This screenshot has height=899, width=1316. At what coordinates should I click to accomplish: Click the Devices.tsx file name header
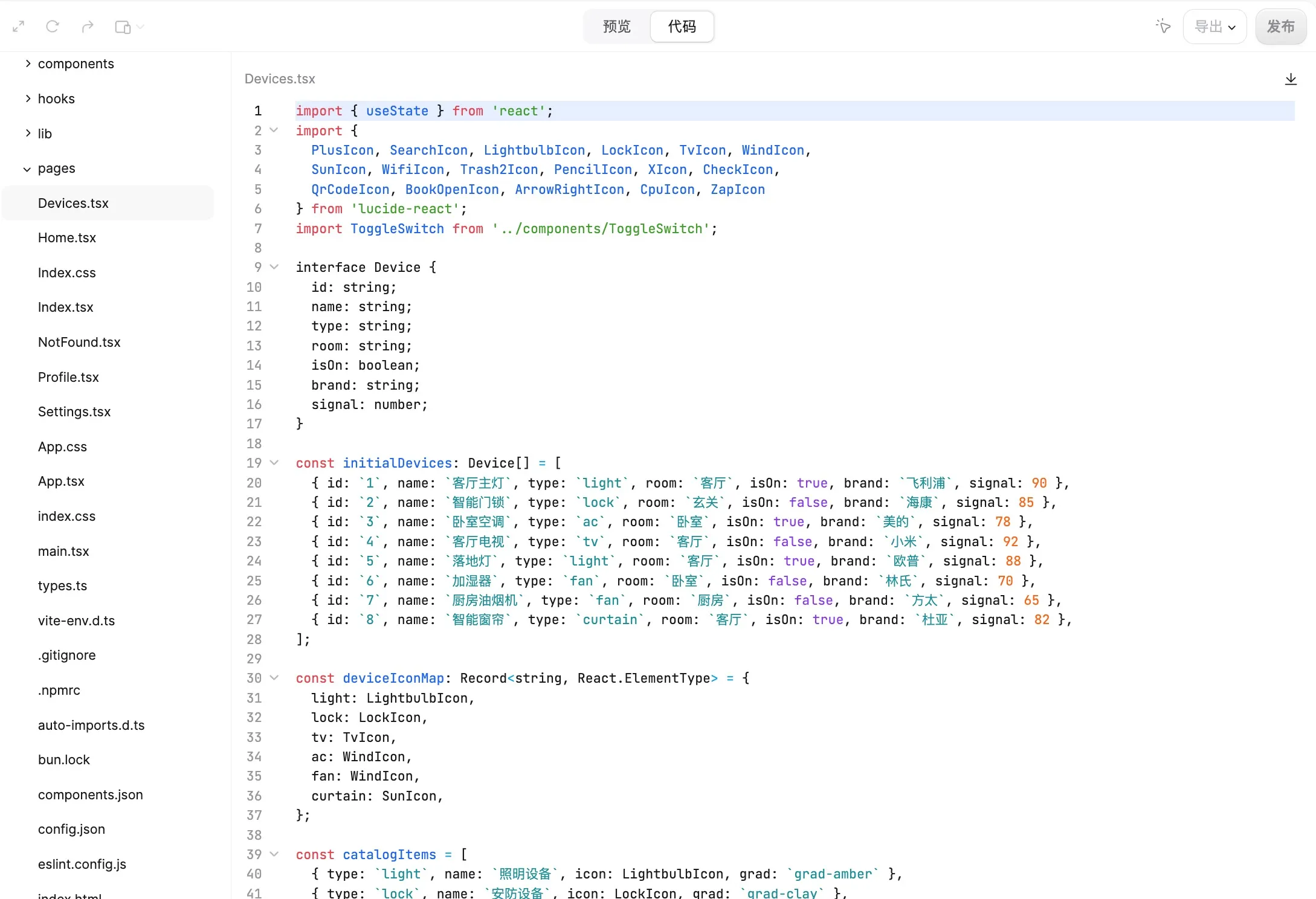tap(280, 79)
